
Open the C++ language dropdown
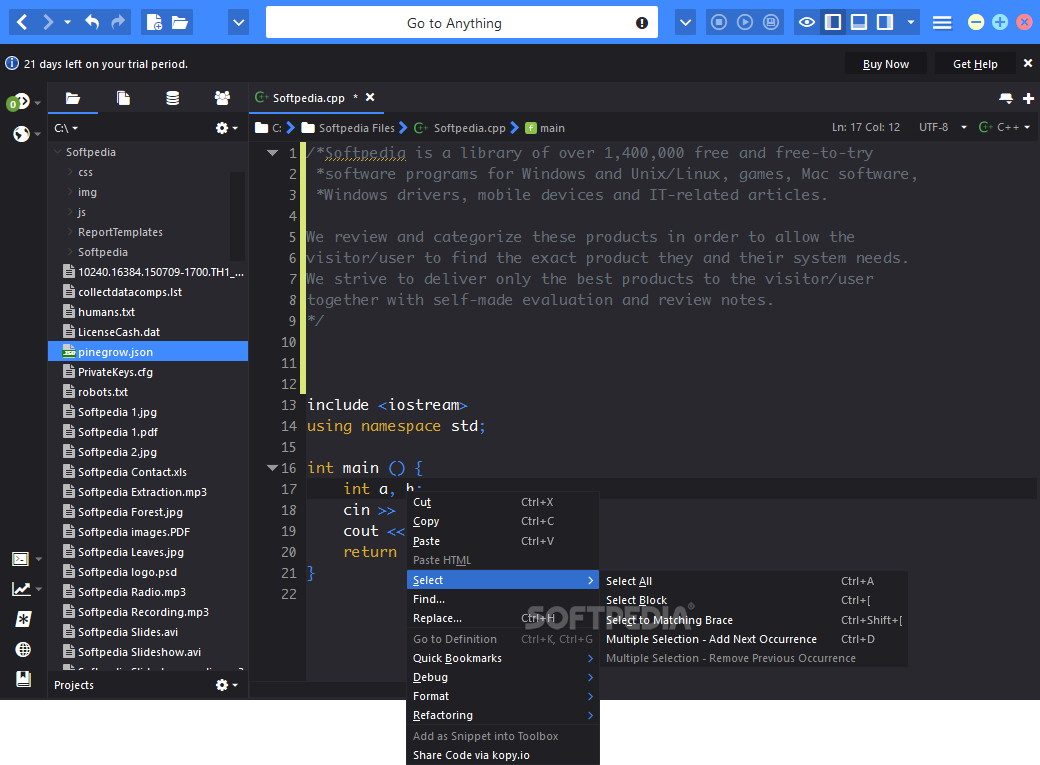tap(1004, 127)
